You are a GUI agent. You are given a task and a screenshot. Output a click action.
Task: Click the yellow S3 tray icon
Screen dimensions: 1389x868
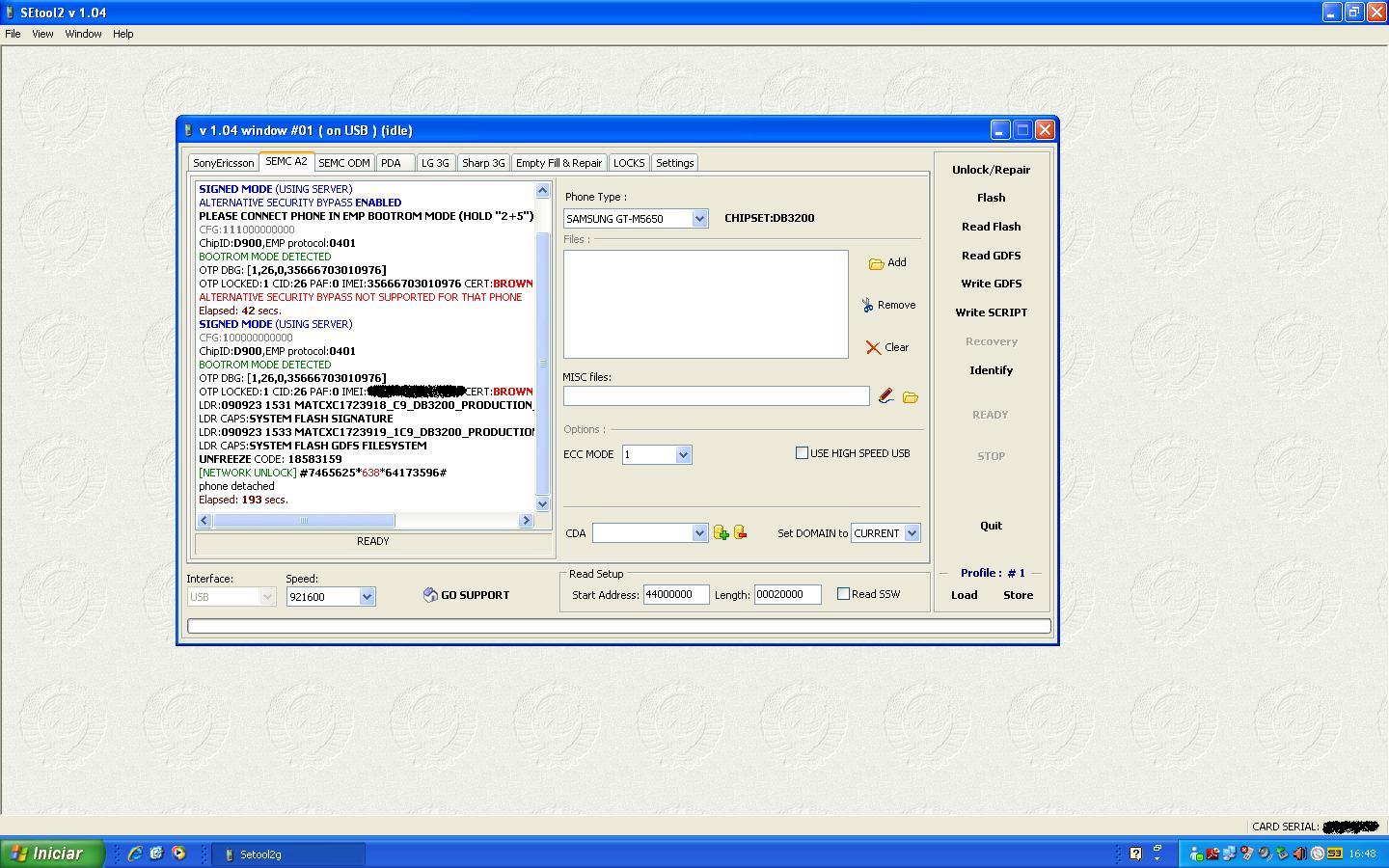tap(1335, 854)
